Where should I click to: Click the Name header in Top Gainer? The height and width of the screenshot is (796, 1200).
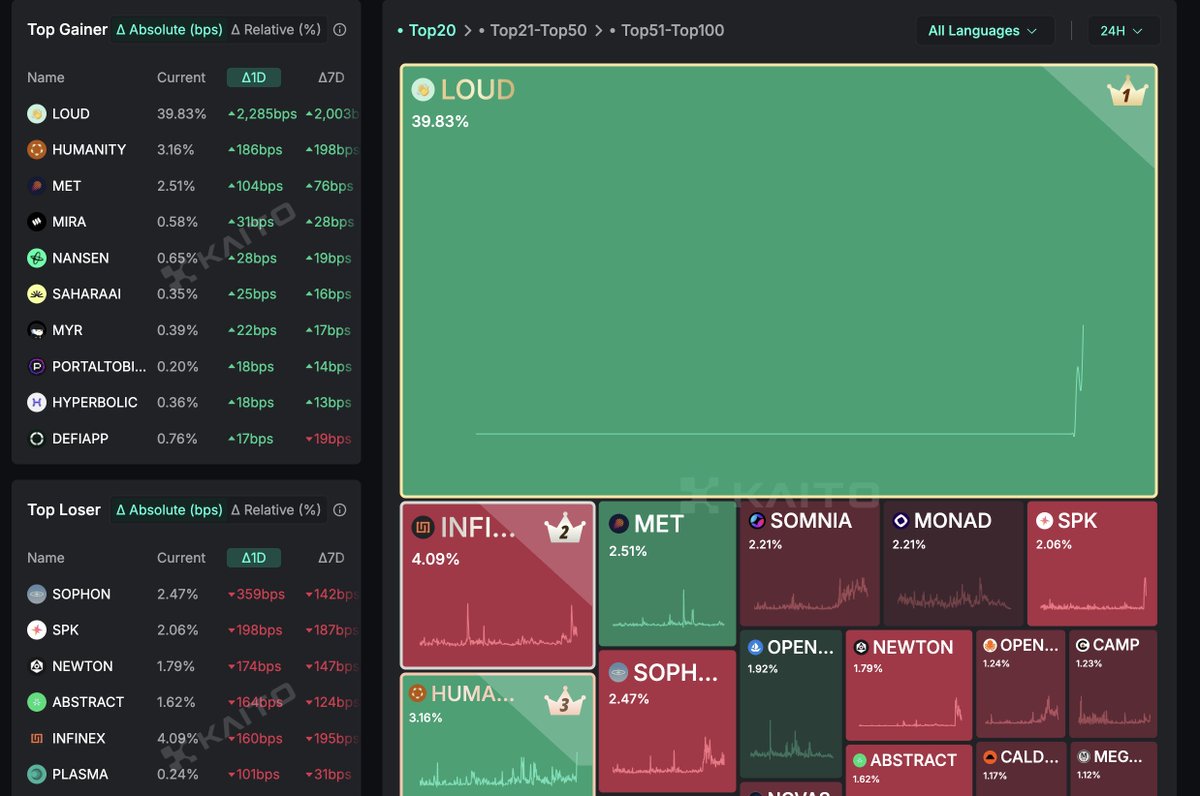point(46,77)
